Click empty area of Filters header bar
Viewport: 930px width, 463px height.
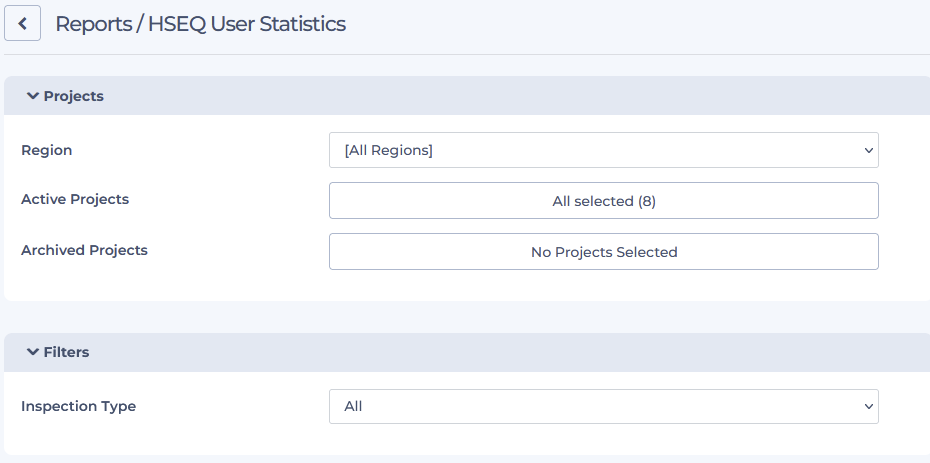point(500,352)
